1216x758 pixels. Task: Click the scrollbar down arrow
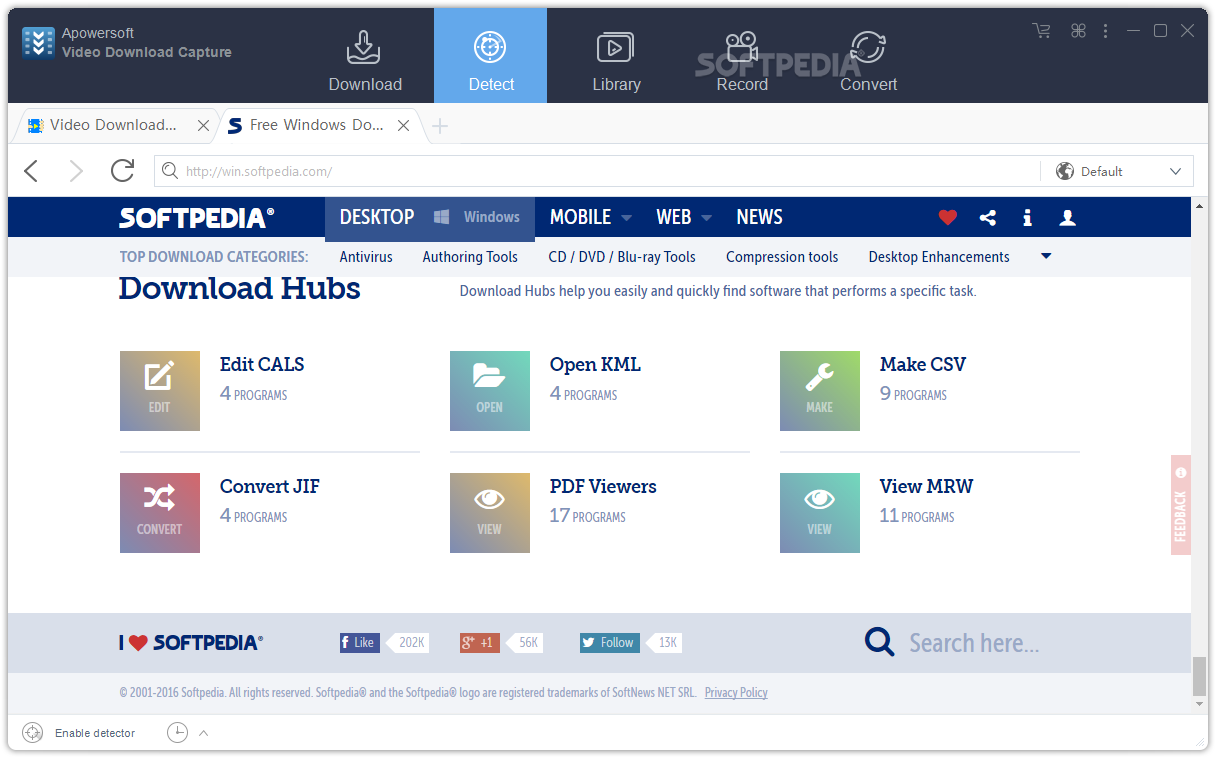[x=1200, y=705]
